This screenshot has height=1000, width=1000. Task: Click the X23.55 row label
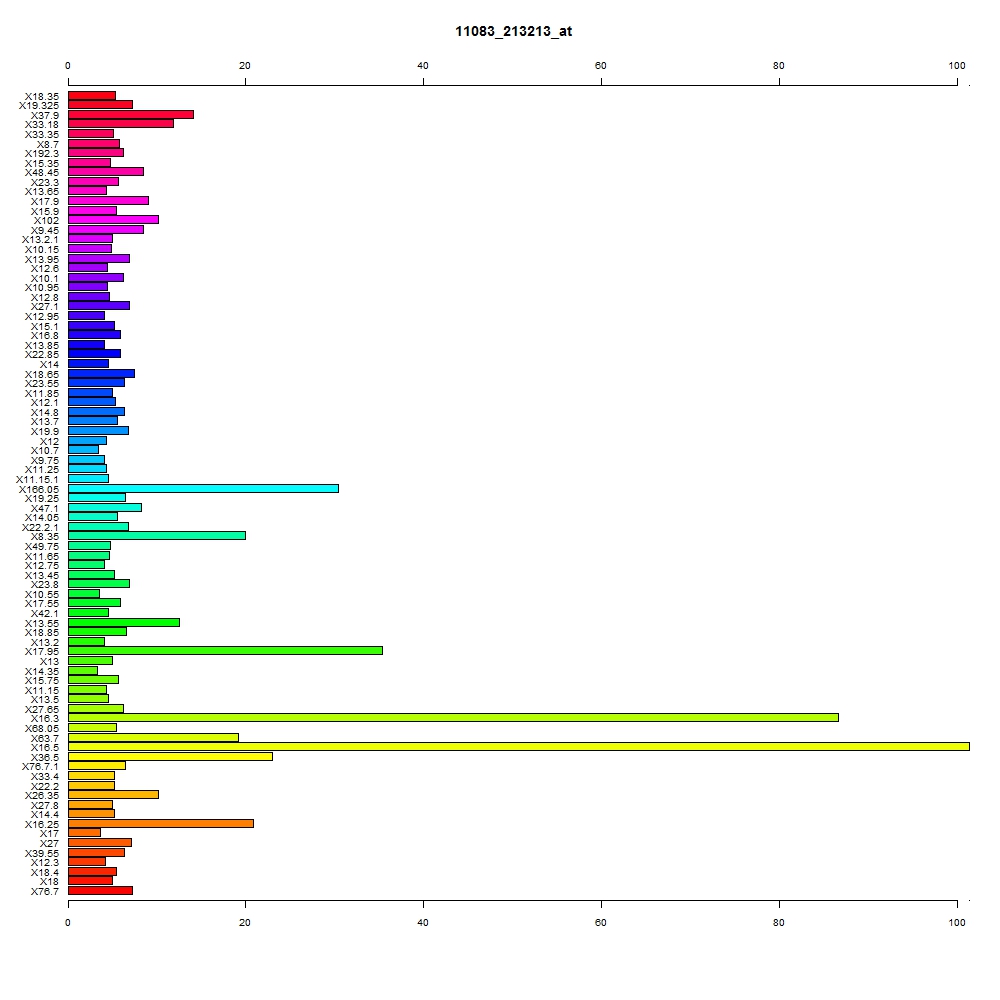click(x=42, y=383)
